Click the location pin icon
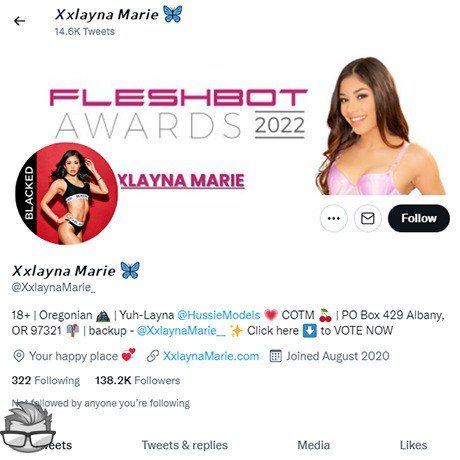Viewport: 460px width, 460px height. (x=19, y=356)
